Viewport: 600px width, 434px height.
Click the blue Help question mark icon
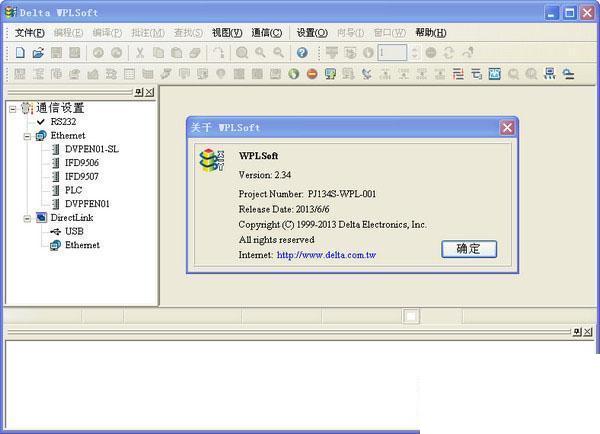(302, 52)
